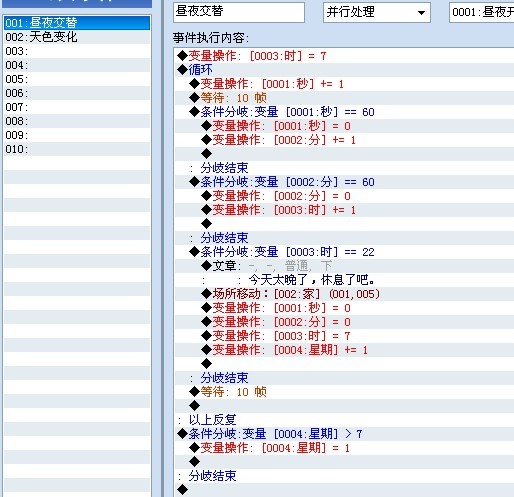Select the condition line [0002:分] == 60
The image size is (514, 497).
(x=344, y=182)
